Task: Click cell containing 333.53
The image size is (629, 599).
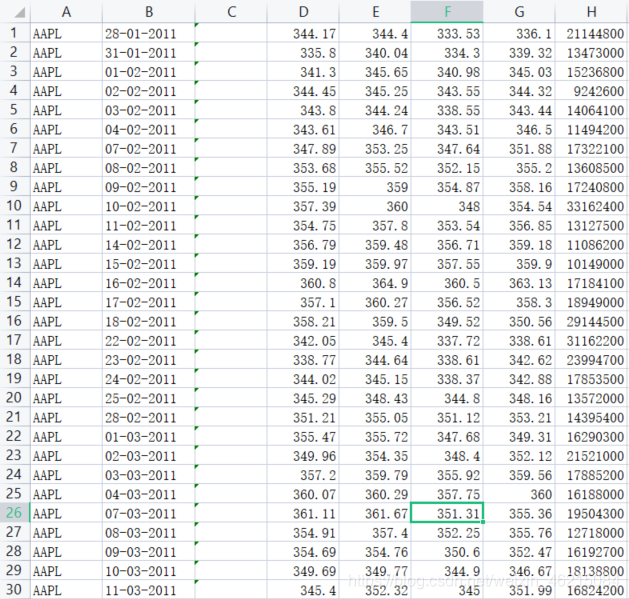Action: click(447, 33)
